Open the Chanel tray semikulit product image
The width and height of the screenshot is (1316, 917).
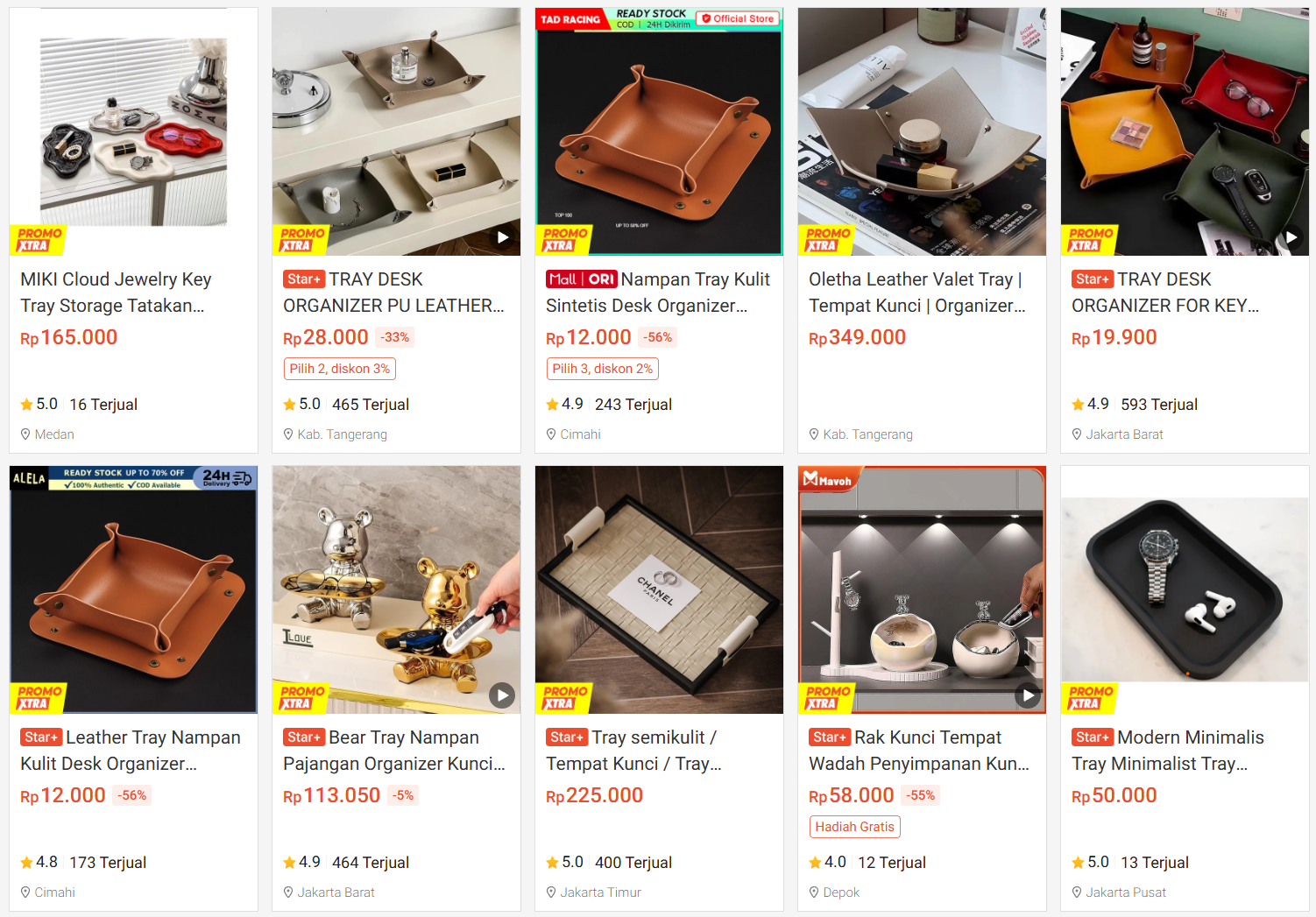coord(659,589)
